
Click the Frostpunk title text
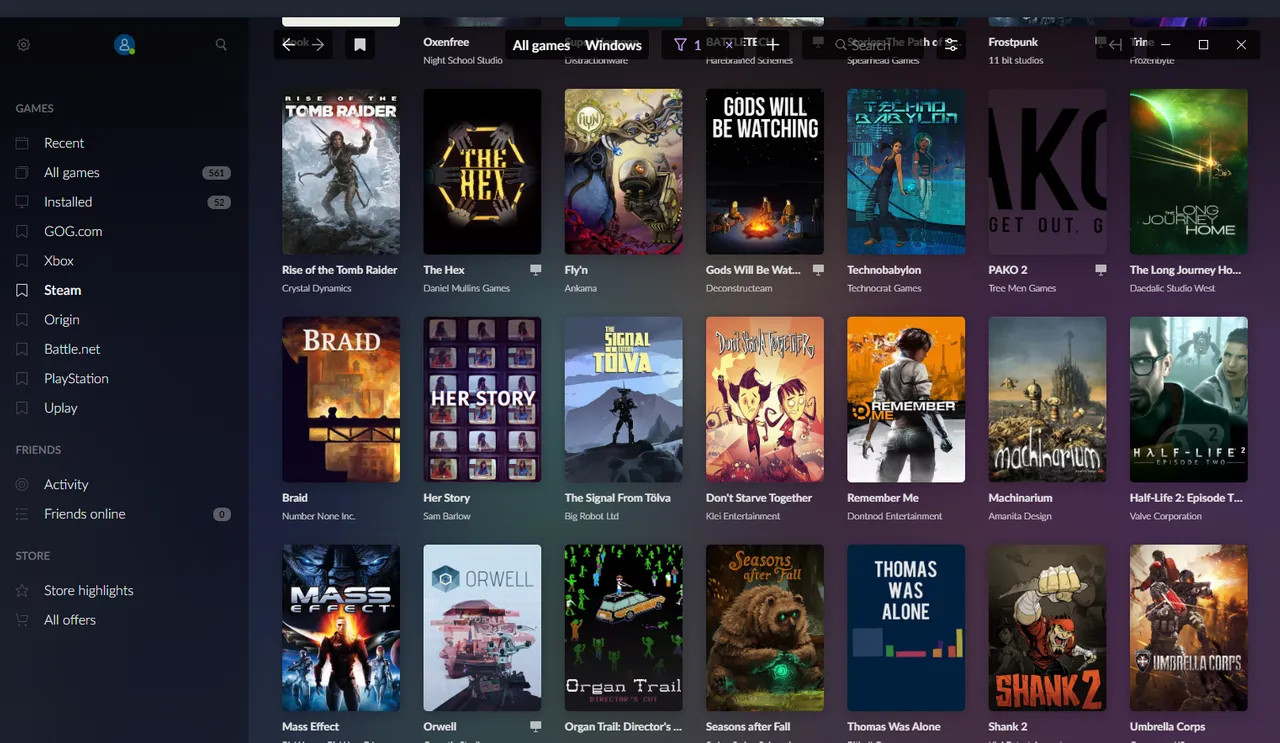(x=1014, y=43)
